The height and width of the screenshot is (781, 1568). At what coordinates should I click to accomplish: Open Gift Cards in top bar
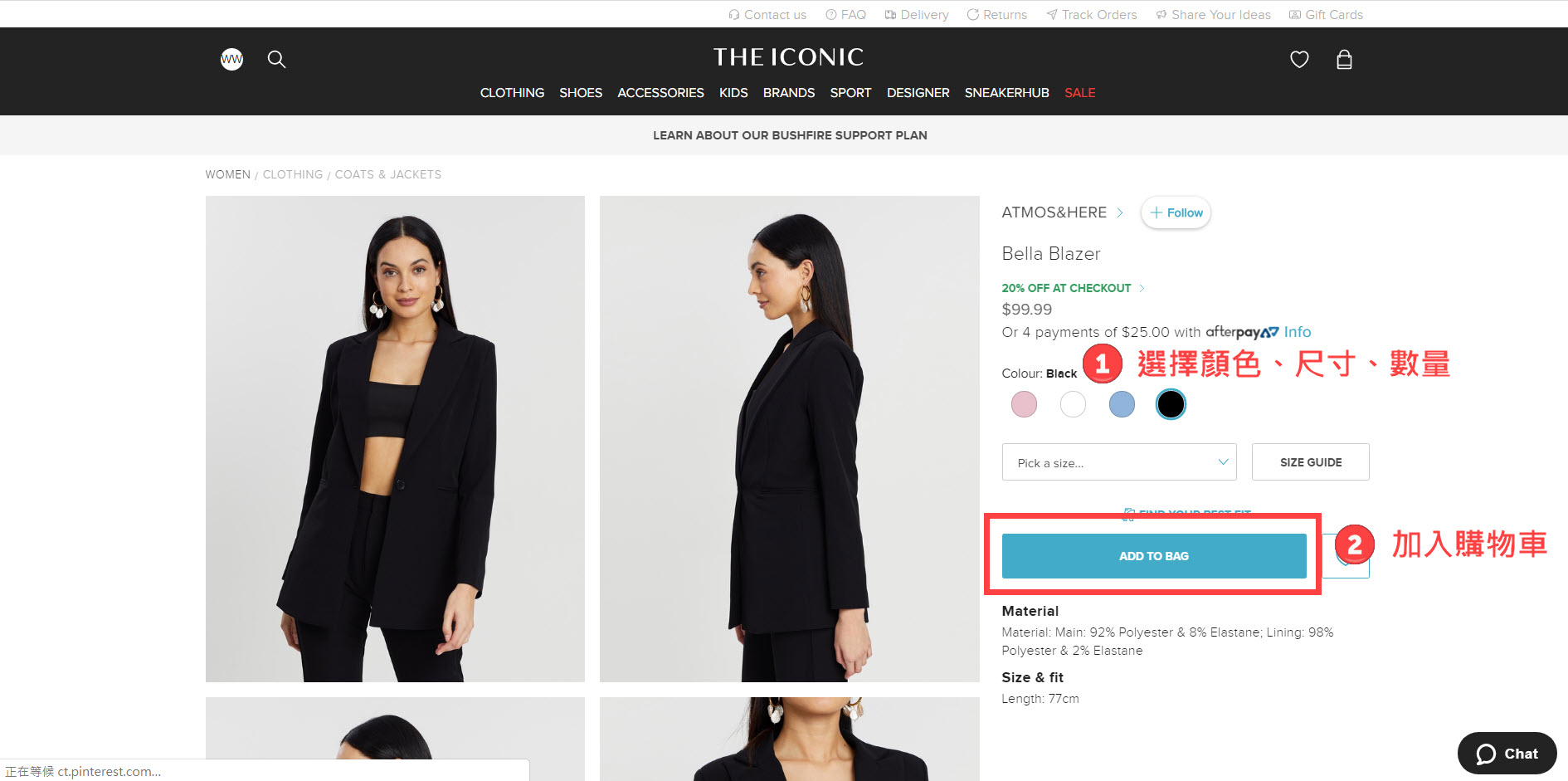coord(1326,14)
